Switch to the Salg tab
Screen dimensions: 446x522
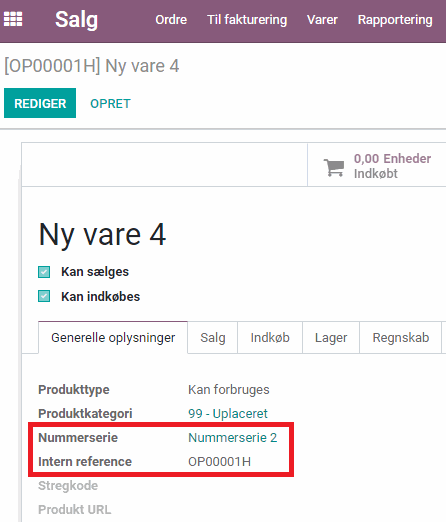click(x=213, y=337)
